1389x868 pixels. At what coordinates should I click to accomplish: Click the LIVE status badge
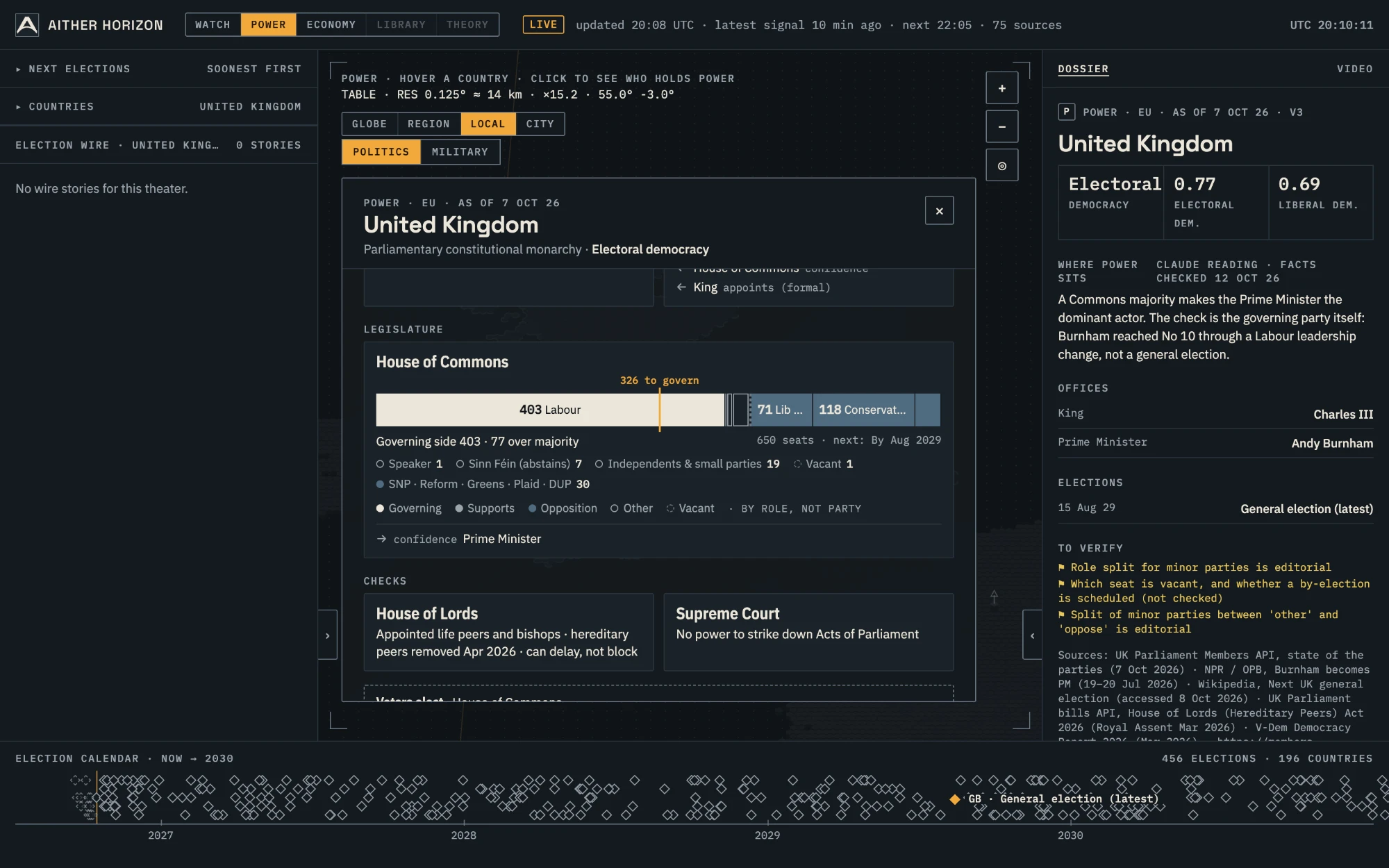pyautogui.click(x=543, y=24)
